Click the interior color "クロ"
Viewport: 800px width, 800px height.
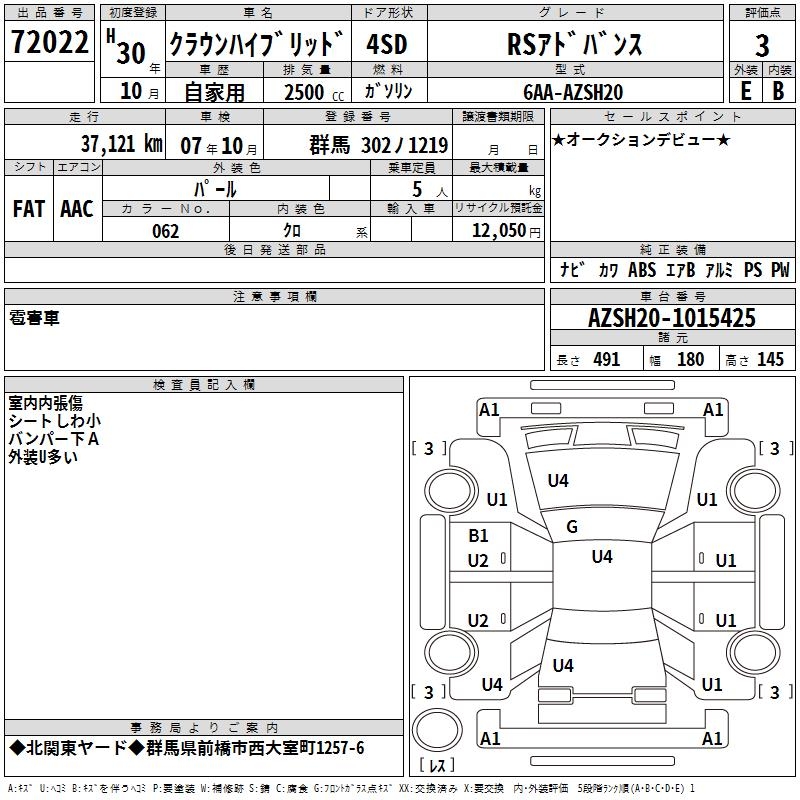click(x=292, y=231)
